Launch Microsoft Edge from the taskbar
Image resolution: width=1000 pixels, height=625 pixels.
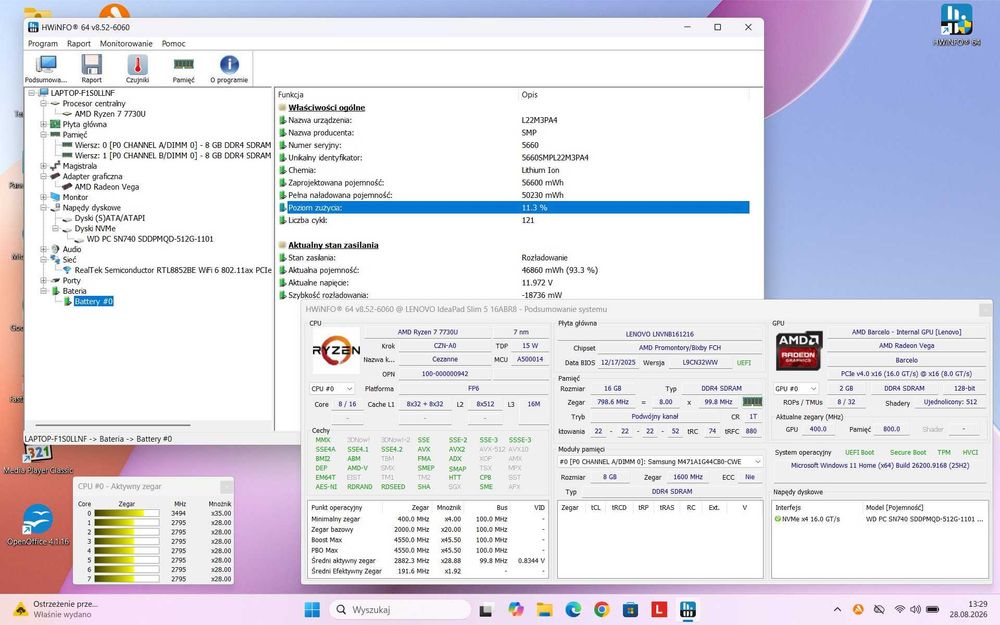(573, 610)
